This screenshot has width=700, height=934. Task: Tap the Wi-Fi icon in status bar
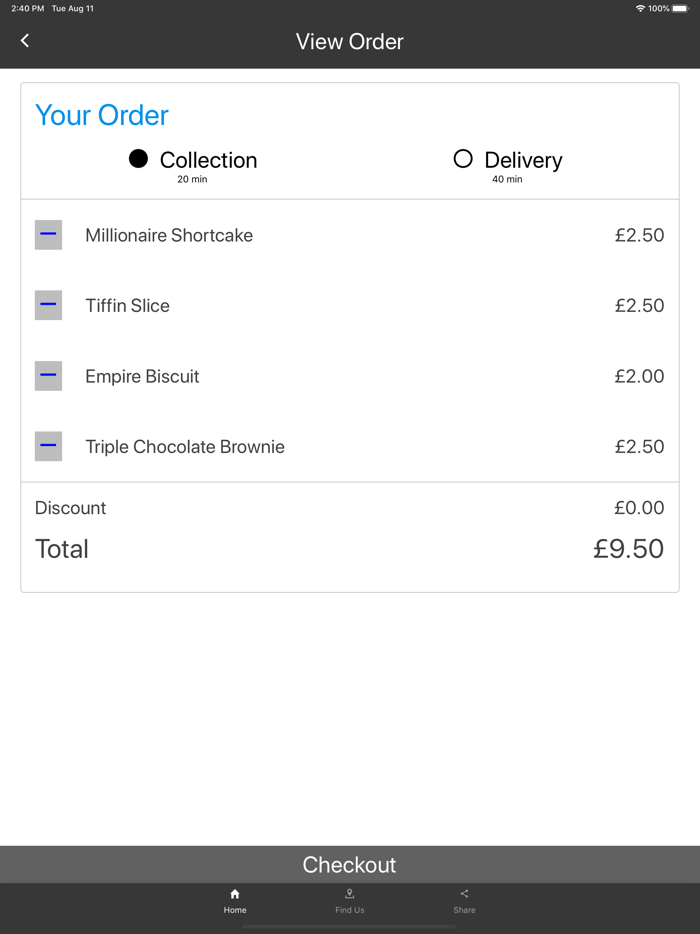click(640, 8)
